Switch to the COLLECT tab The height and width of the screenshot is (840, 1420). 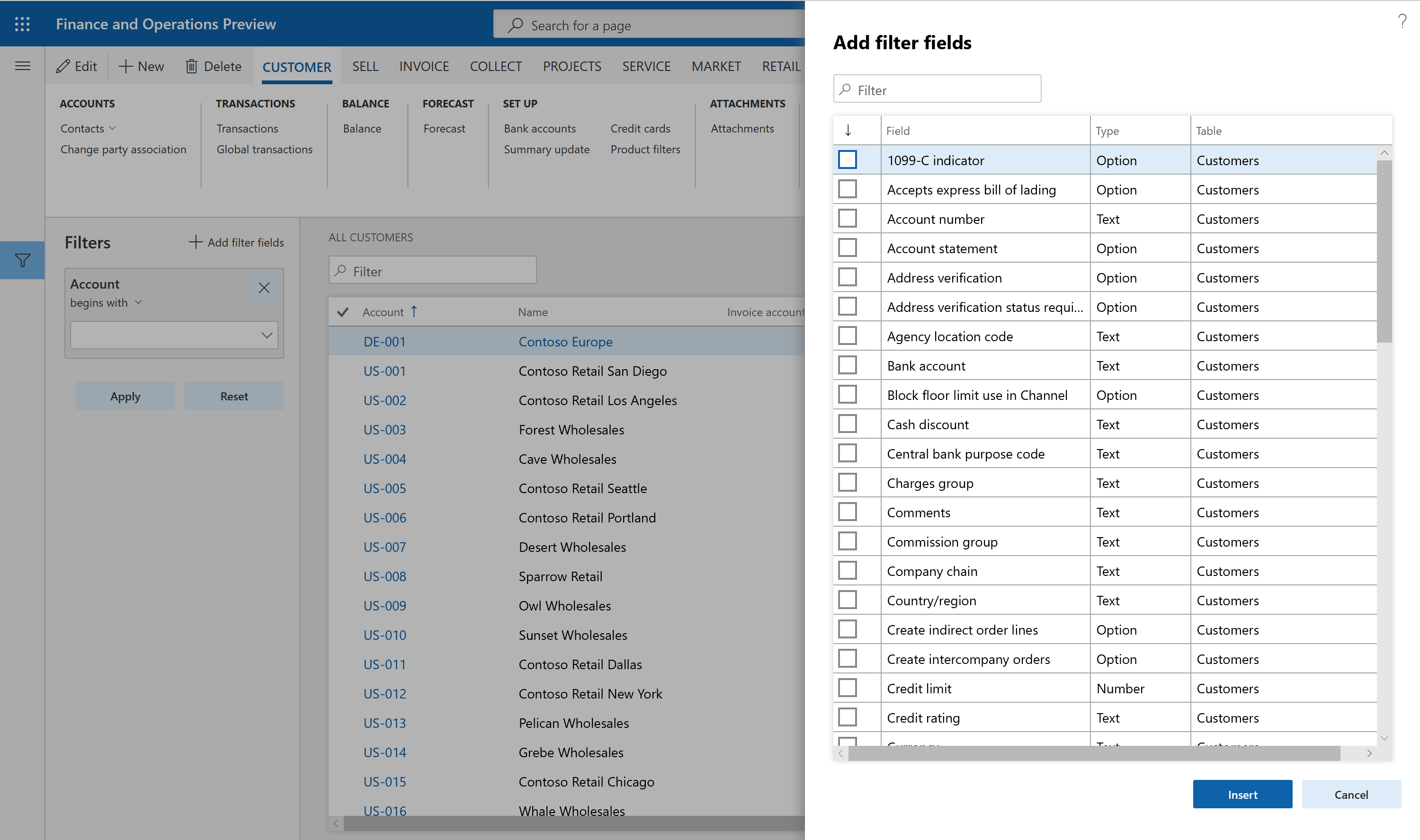(x=494, y=64)
